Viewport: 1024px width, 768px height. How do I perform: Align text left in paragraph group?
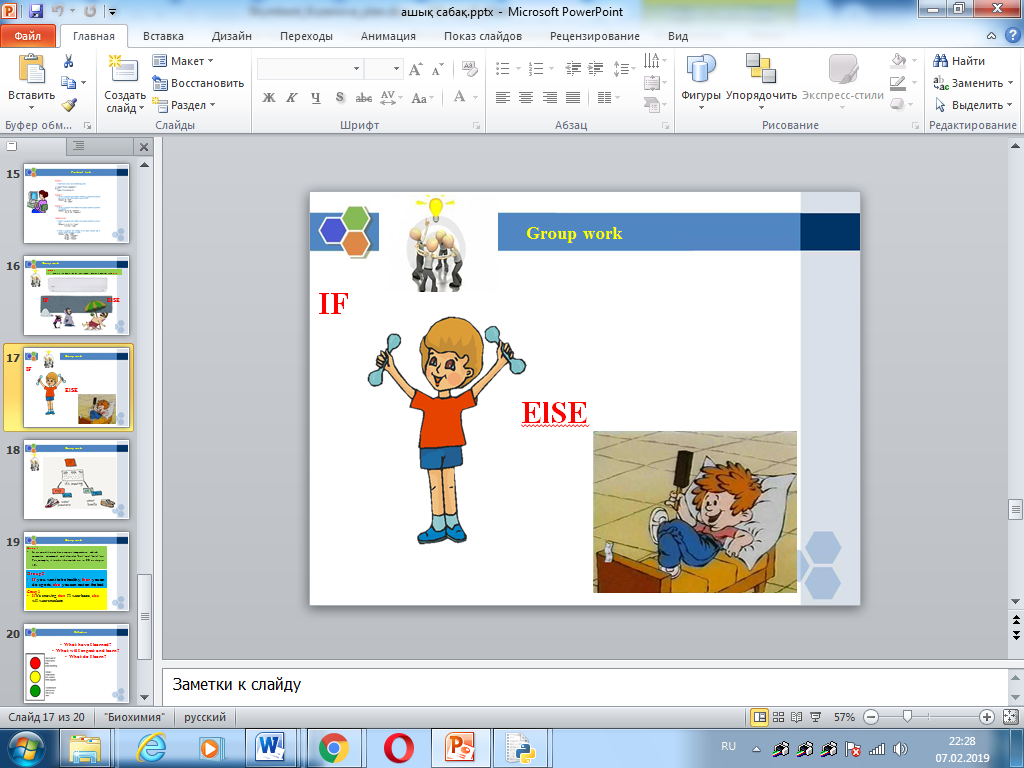pyautogui.click(x=502, y=98)
